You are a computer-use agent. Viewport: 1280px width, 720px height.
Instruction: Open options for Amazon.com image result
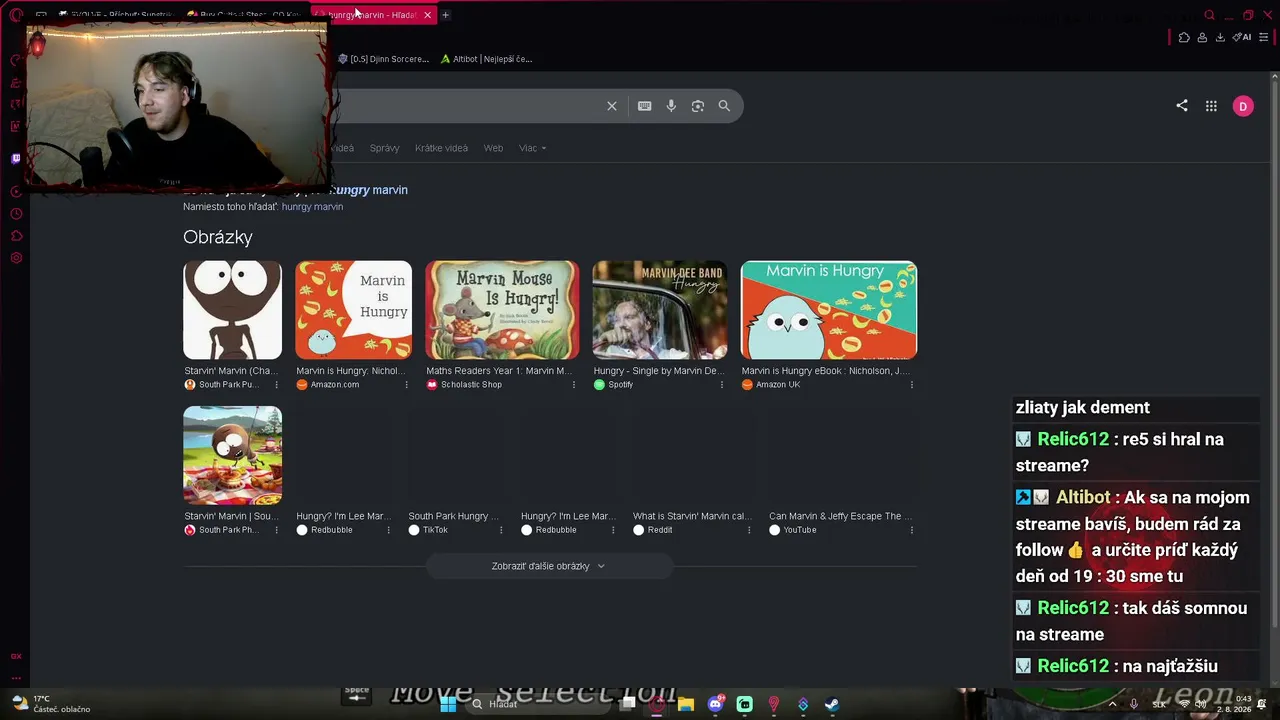406,385
